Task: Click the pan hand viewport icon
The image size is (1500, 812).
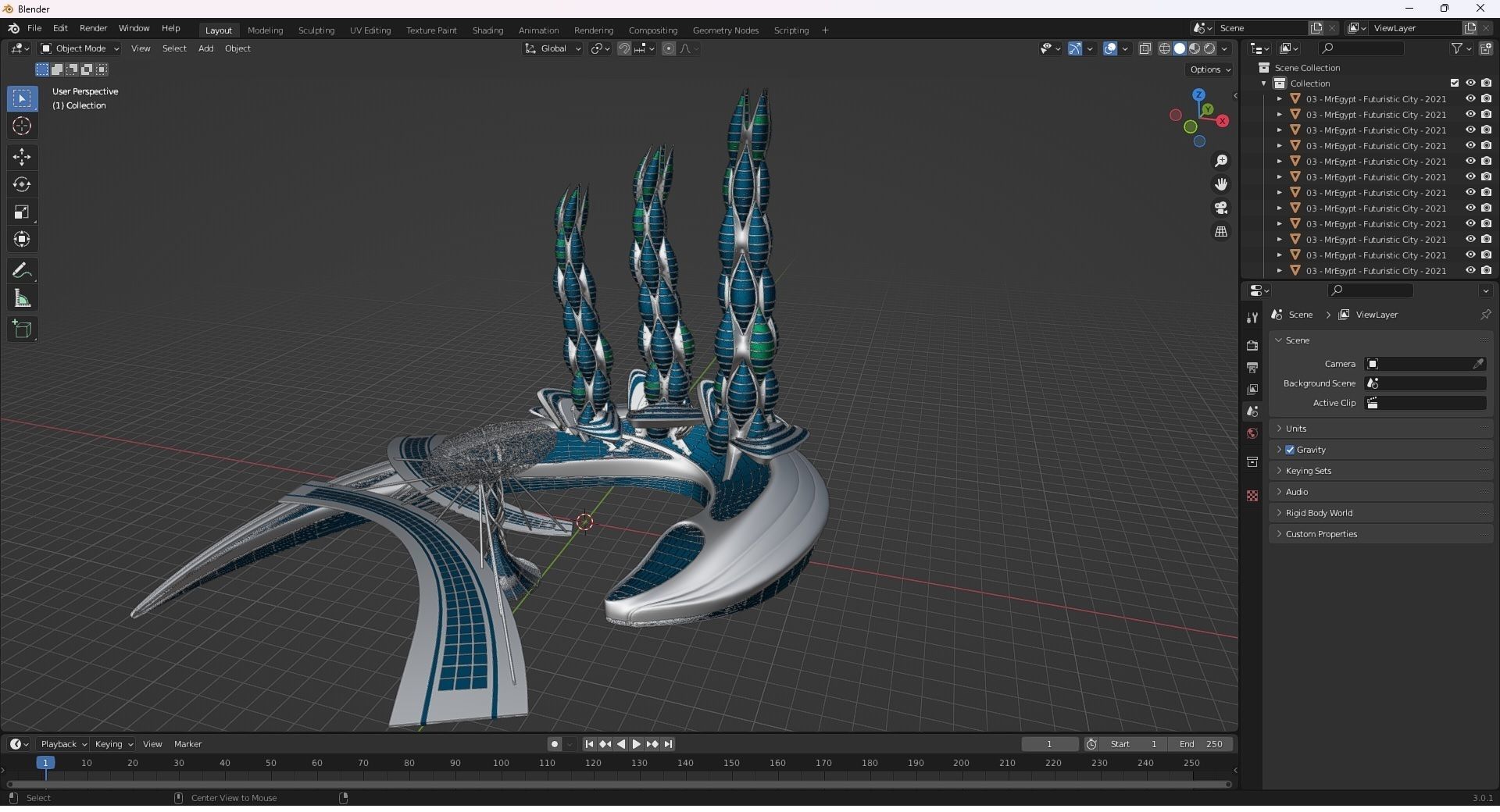Action: click(x=1221, y=184)
